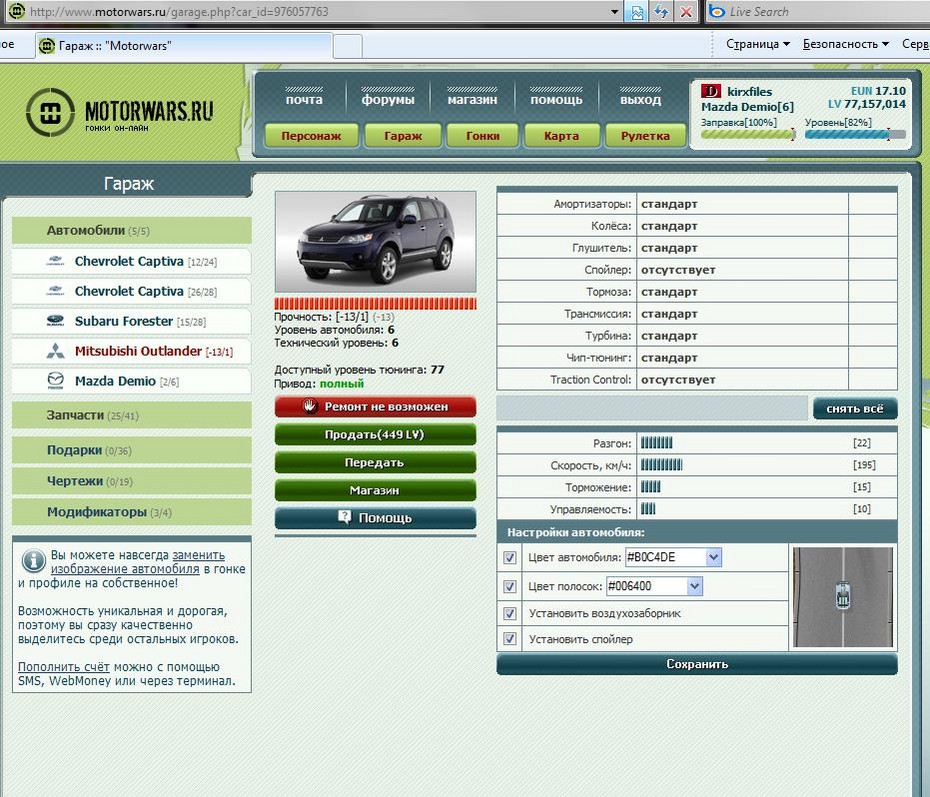
Task: Click the site favicon in the address bar
Action: (17, 11)
